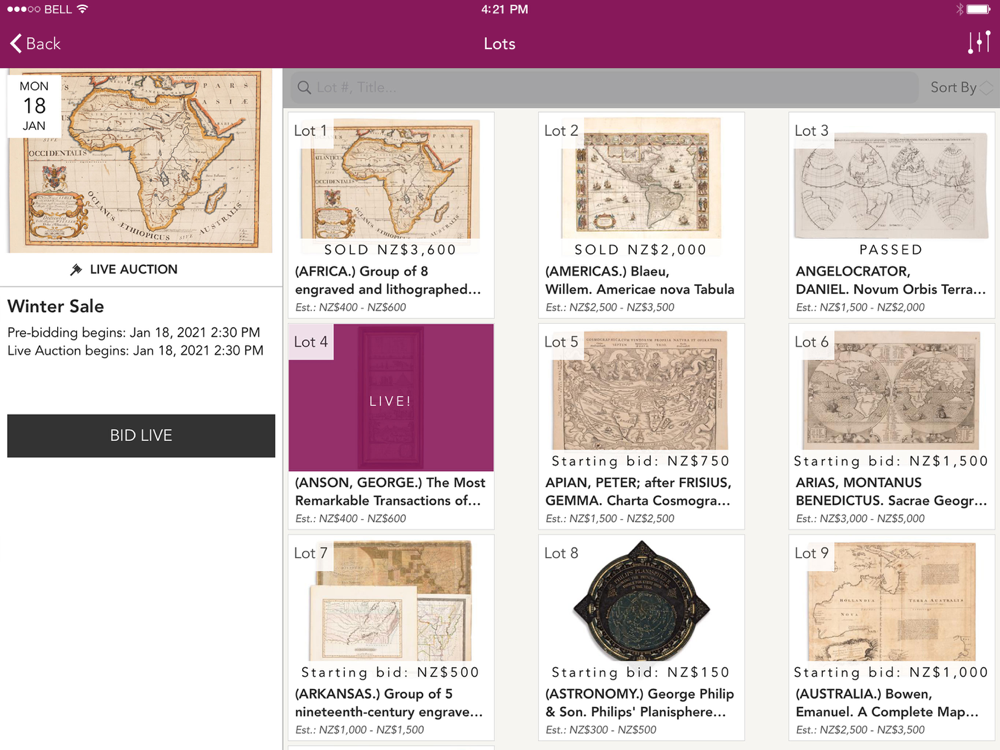The image size is (1000, 750).
Task: Tap the Bluetooth status icon
Action: (959, 9)
